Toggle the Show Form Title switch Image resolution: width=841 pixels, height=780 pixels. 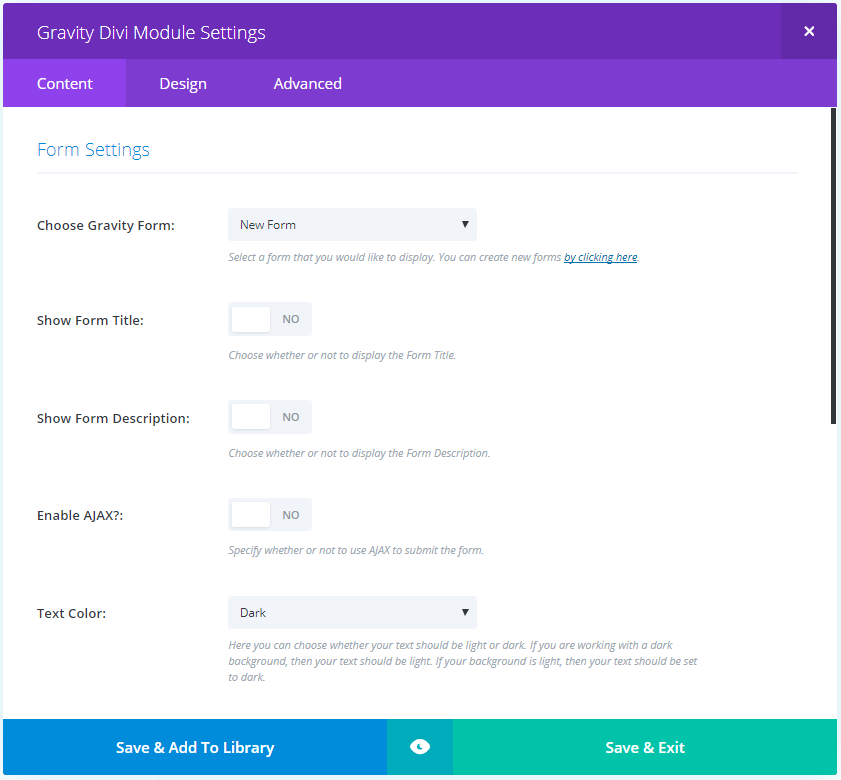(270, 319)
